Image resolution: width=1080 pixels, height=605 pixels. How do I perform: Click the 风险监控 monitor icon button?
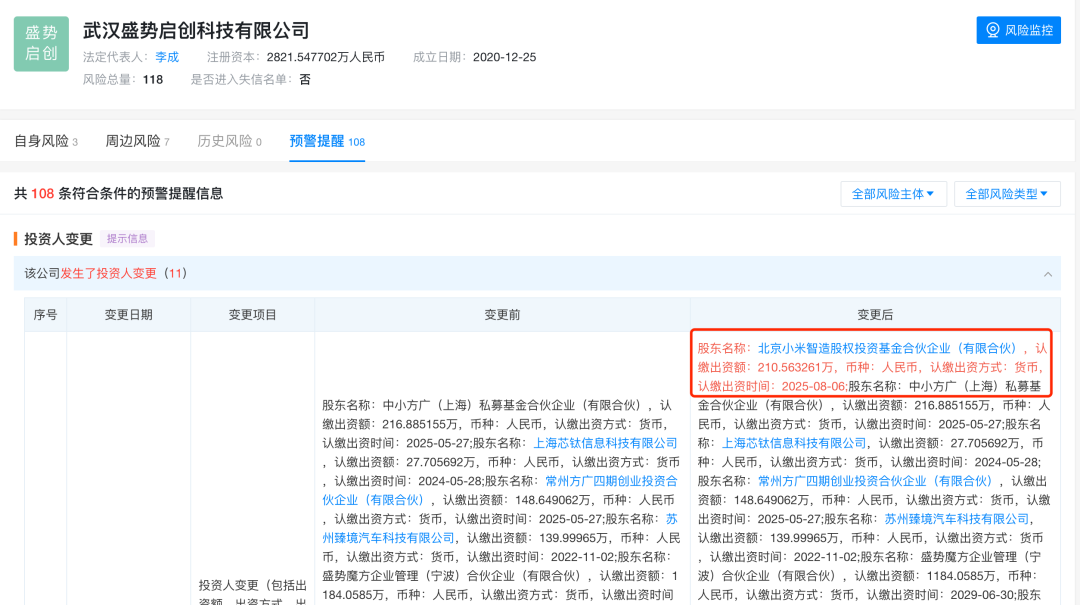1018,30
